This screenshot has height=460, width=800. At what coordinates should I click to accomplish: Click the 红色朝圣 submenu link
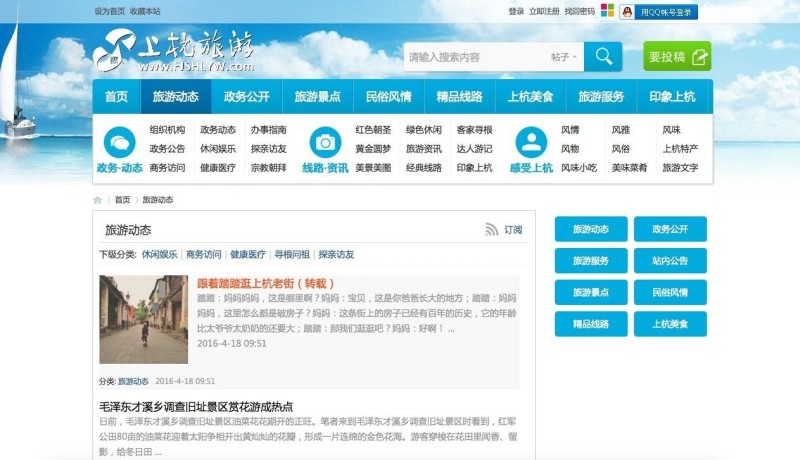[373, 130]
